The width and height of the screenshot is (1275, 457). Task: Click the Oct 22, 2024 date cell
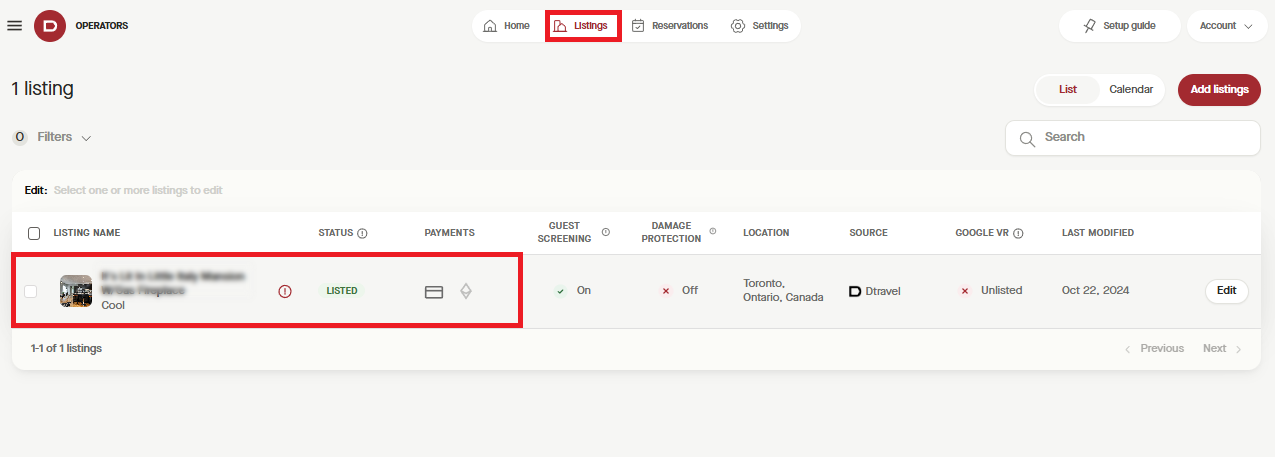pos(1098,291)
